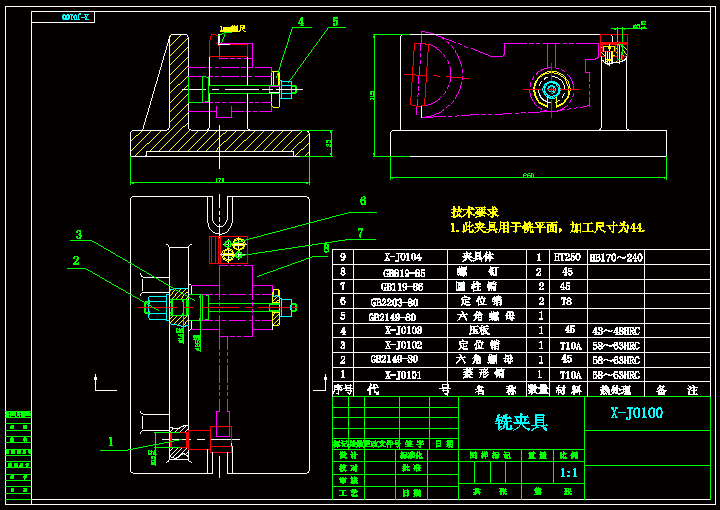The image size is (720, 510).
Task: Click the note line mentioning 加工尺寸为44
Action: click(547, 227)
